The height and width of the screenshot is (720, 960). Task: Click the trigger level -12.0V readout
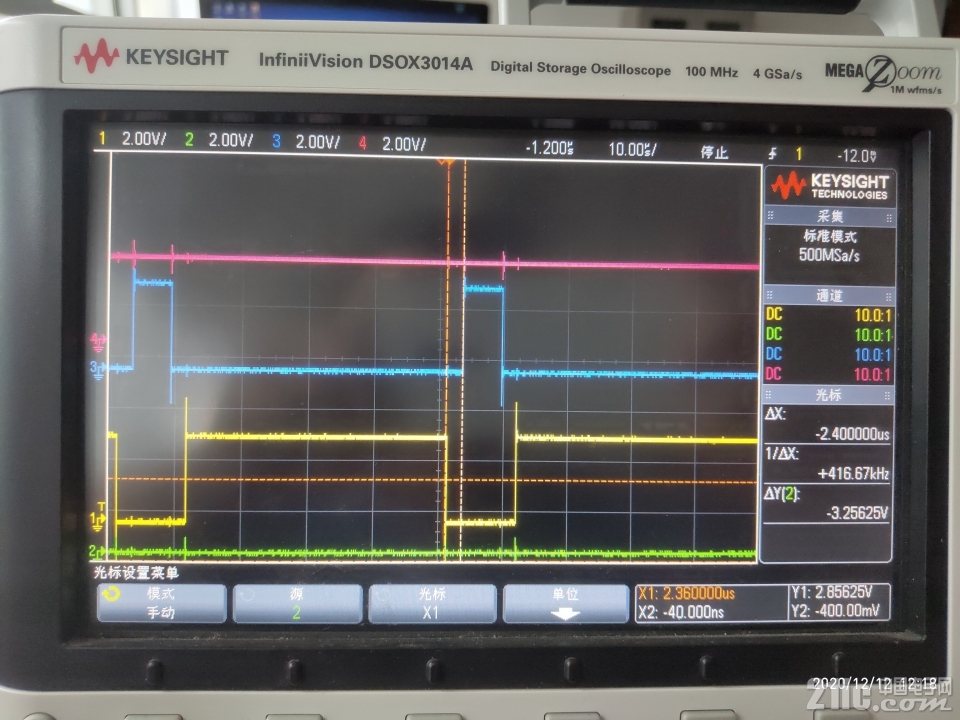pos(857,156)
